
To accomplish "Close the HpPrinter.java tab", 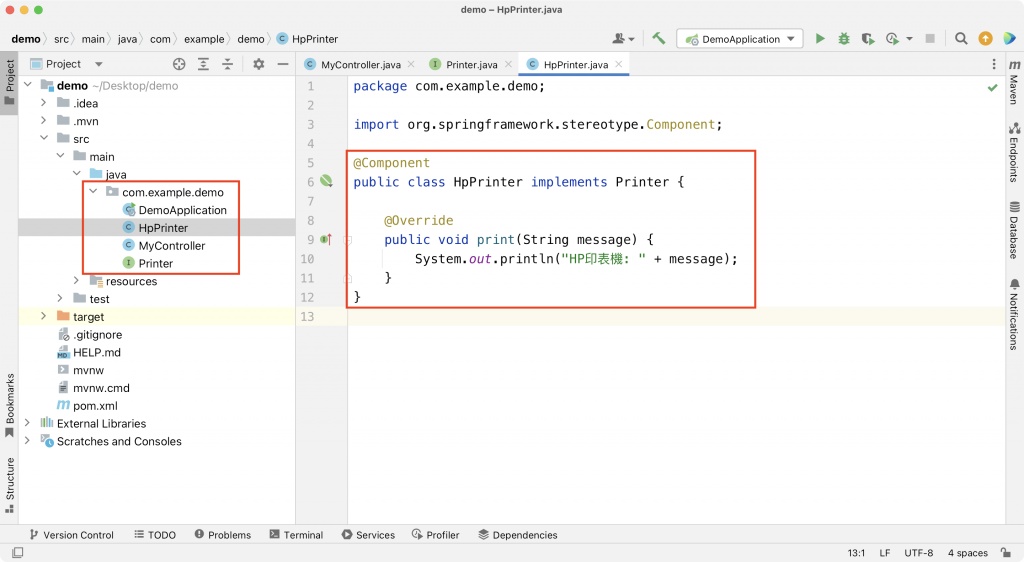I will tap(618, 64).
